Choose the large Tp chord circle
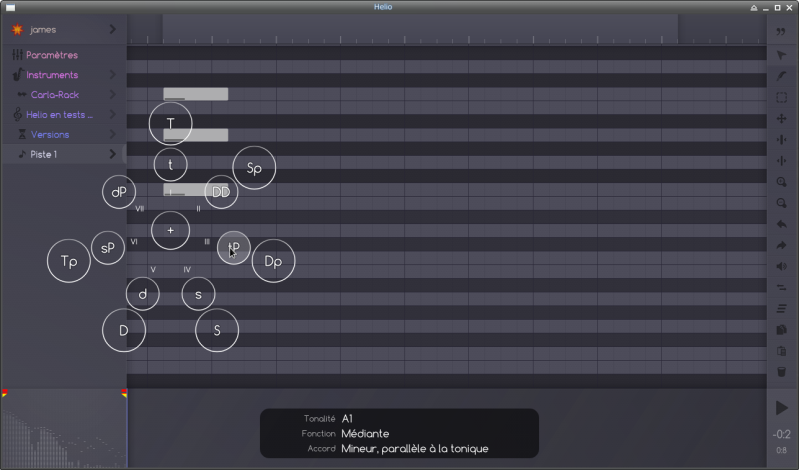This screenshot has height=470, width=799. [69, 261]
